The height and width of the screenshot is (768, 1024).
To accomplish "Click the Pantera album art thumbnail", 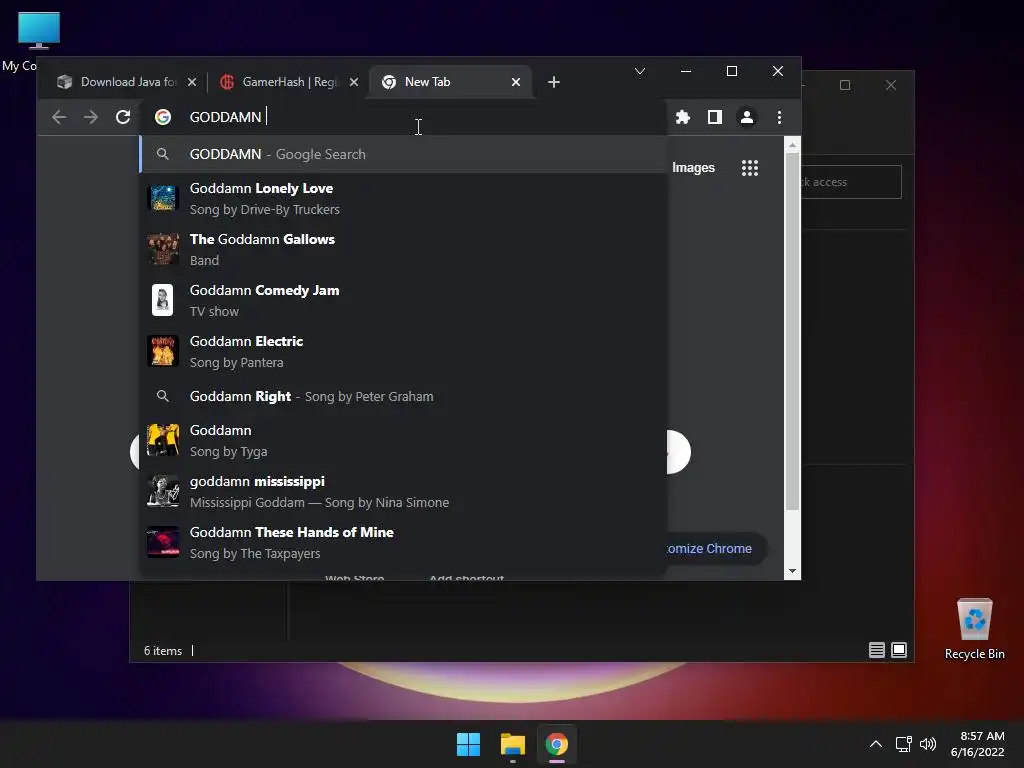I will pyautogui.click(x=163, y=351).
